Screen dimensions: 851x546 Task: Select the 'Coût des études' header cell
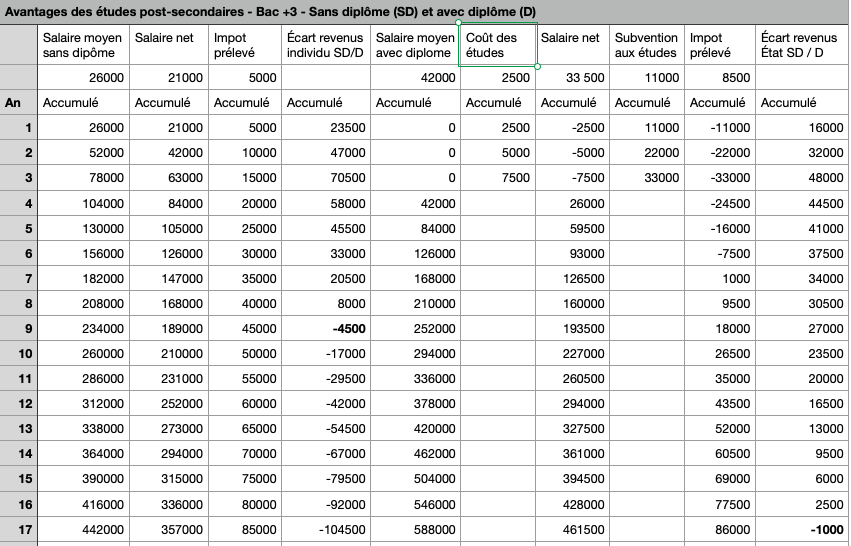click(x=497, y=45)
